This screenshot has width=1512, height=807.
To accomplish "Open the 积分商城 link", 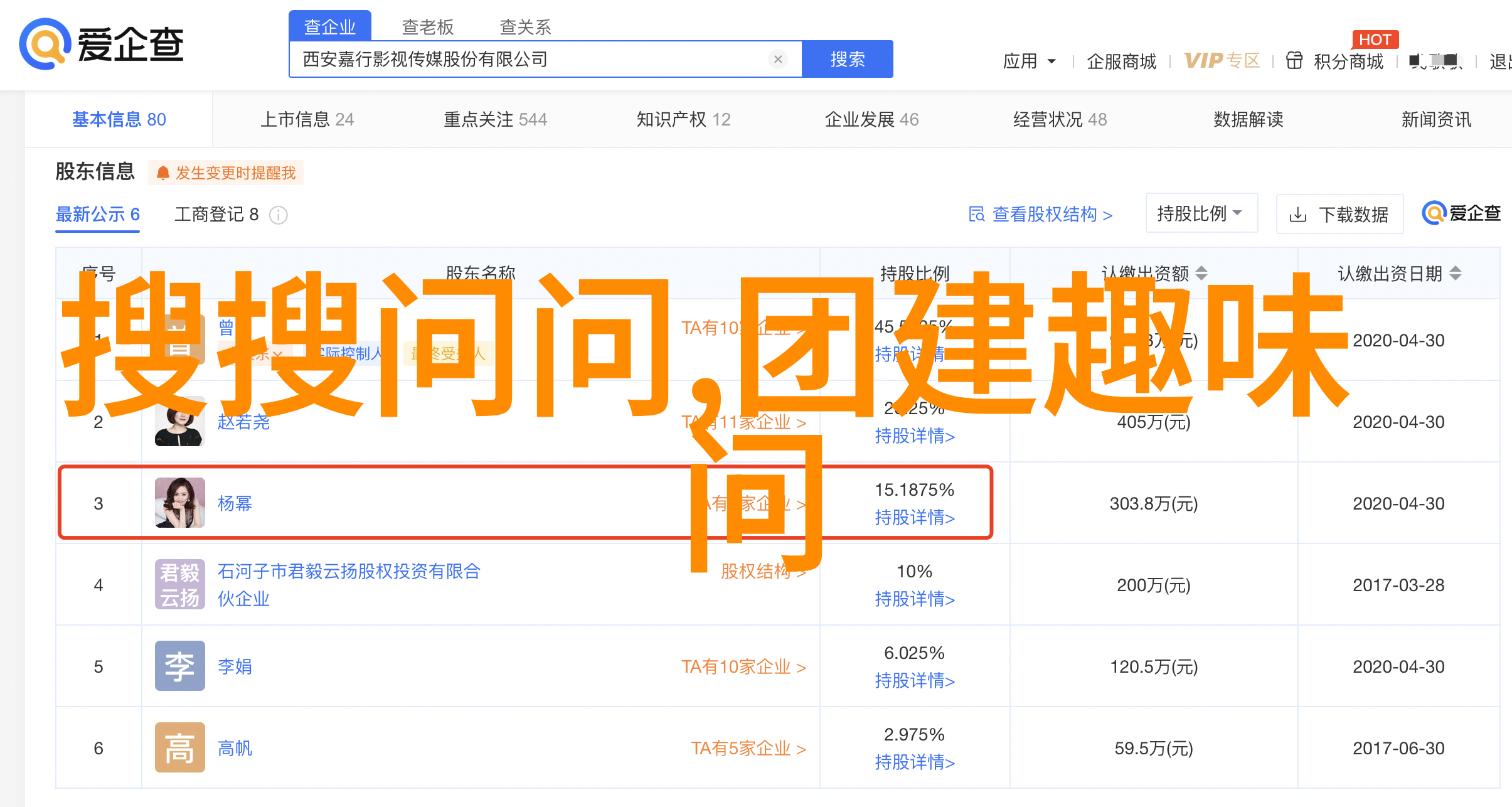I will tap(1349, 61).
